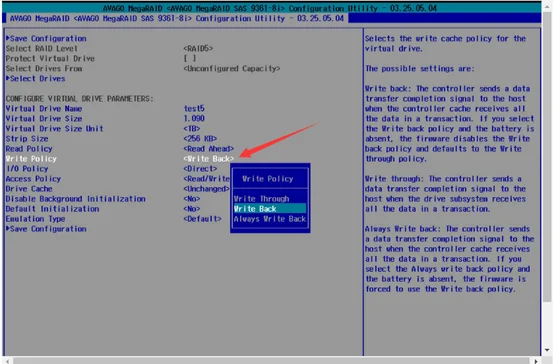
Task: Choose Always Write Back option
Action: [x=270, y=219]
